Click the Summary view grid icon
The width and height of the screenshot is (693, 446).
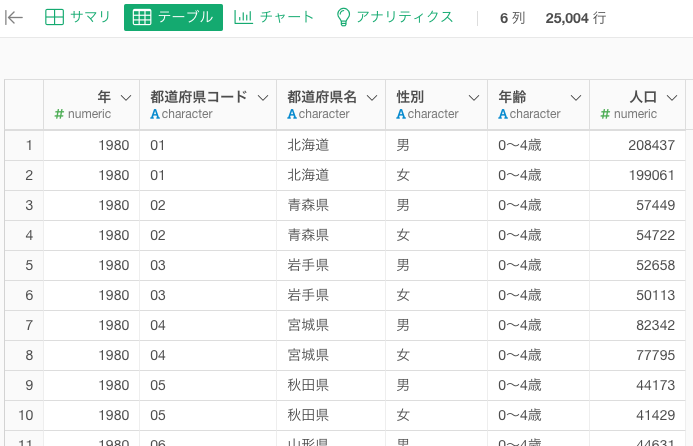54,17
